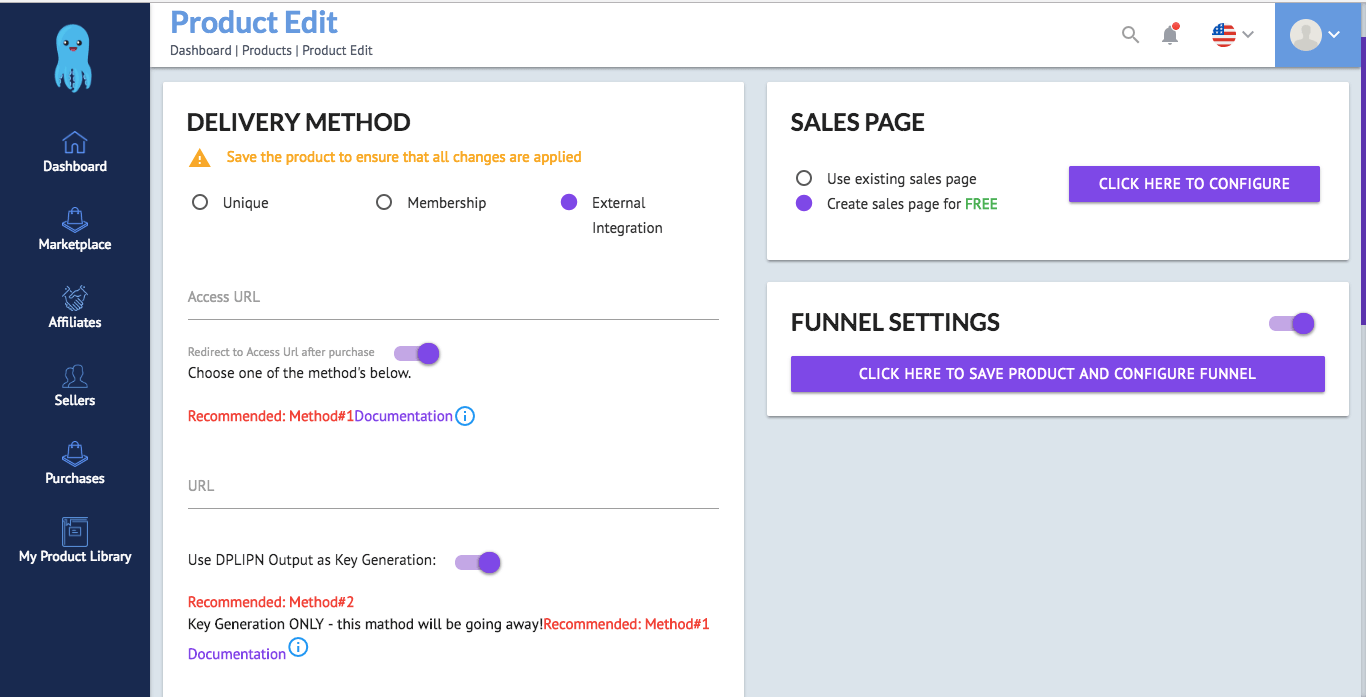Click the Access URL input field
This screenshot has height=697, width=1366.
[x=453, y=298]
